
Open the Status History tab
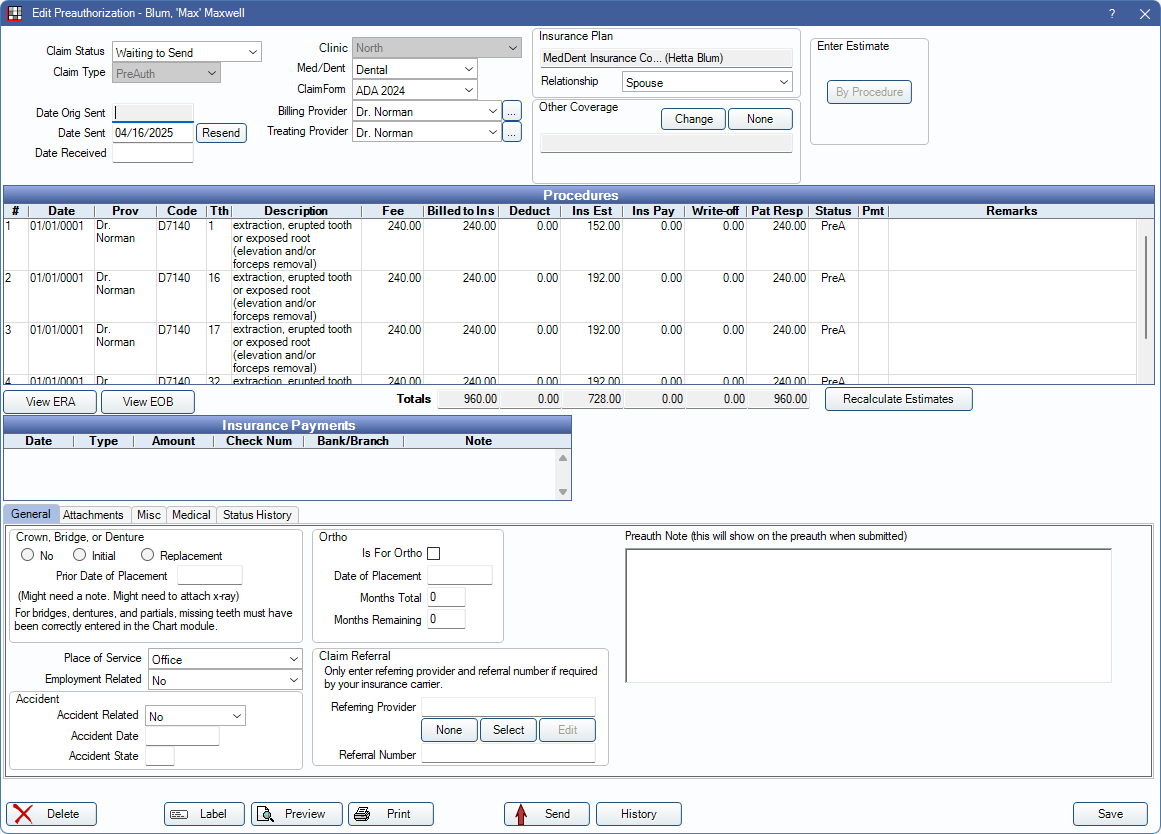[257, 515]
